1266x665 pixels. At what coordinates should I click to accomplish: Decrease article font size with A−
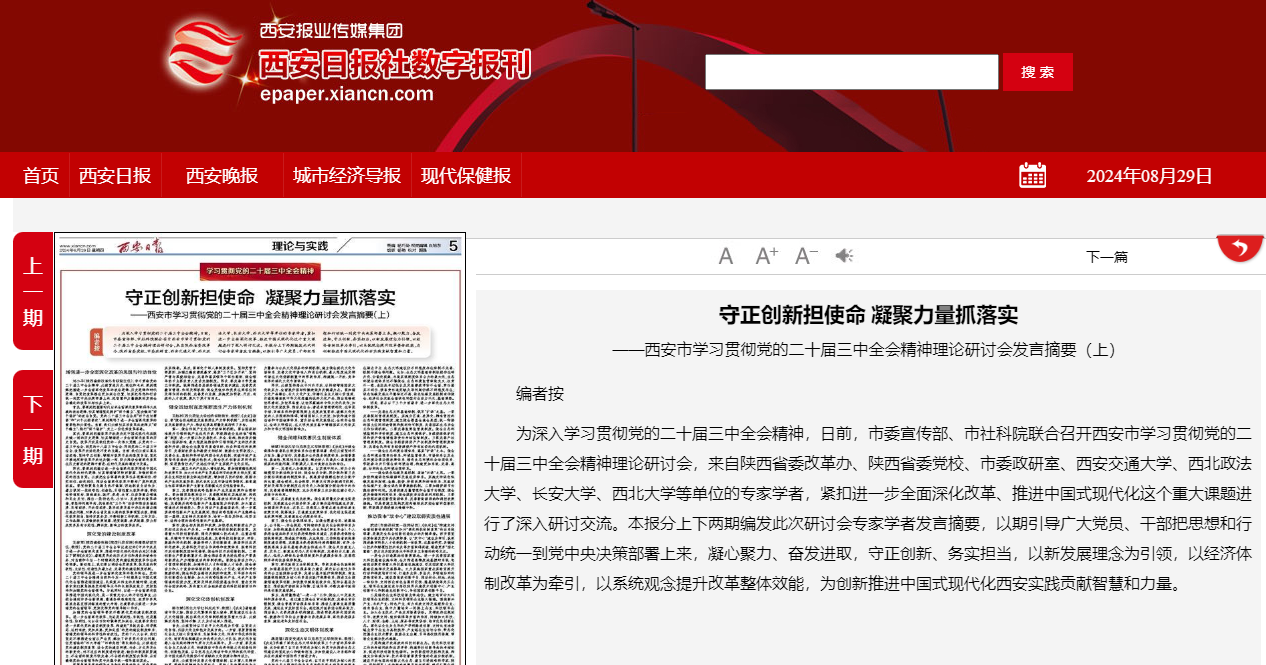tap(806, 257)
